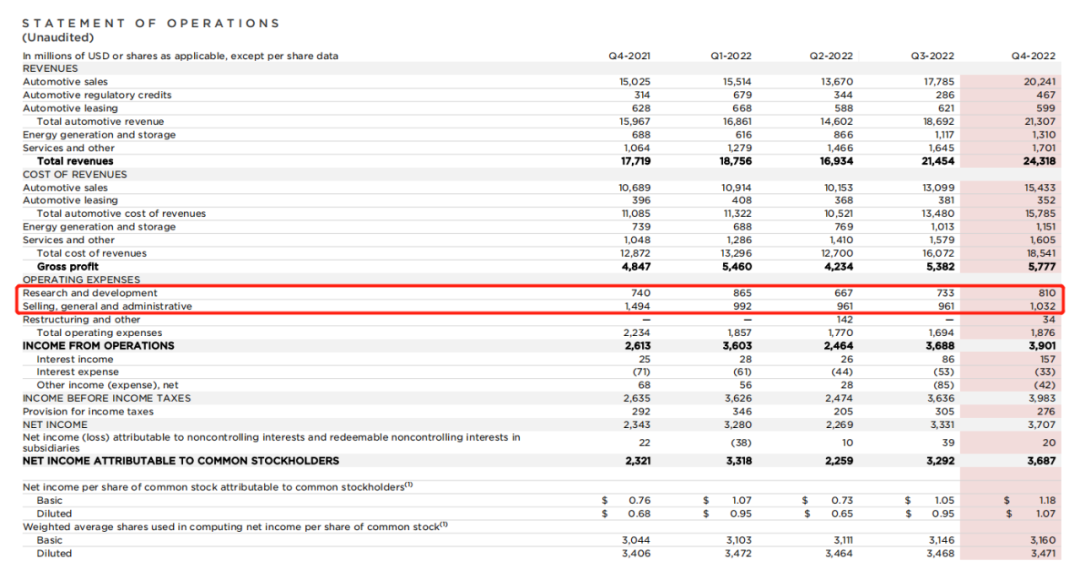Screen dimensions: 1080x569
Task: Click Net Income Attributable to Common Stockholders label
Action: (x=181, y=461)
